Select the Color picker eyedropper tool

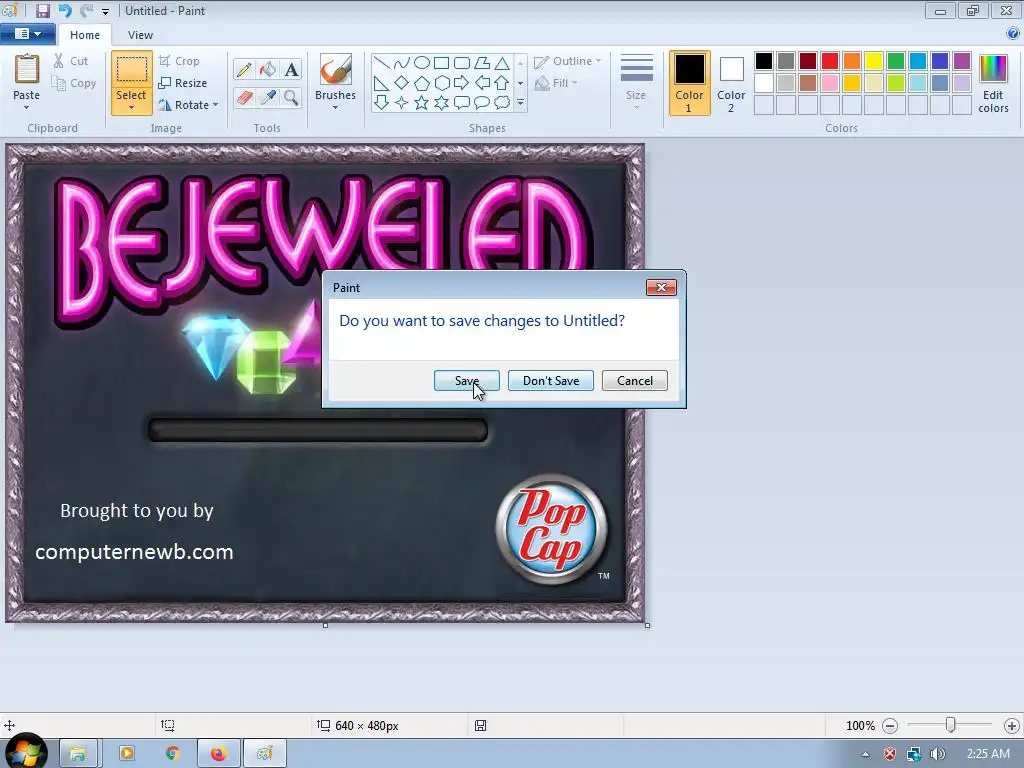(268, 98)
